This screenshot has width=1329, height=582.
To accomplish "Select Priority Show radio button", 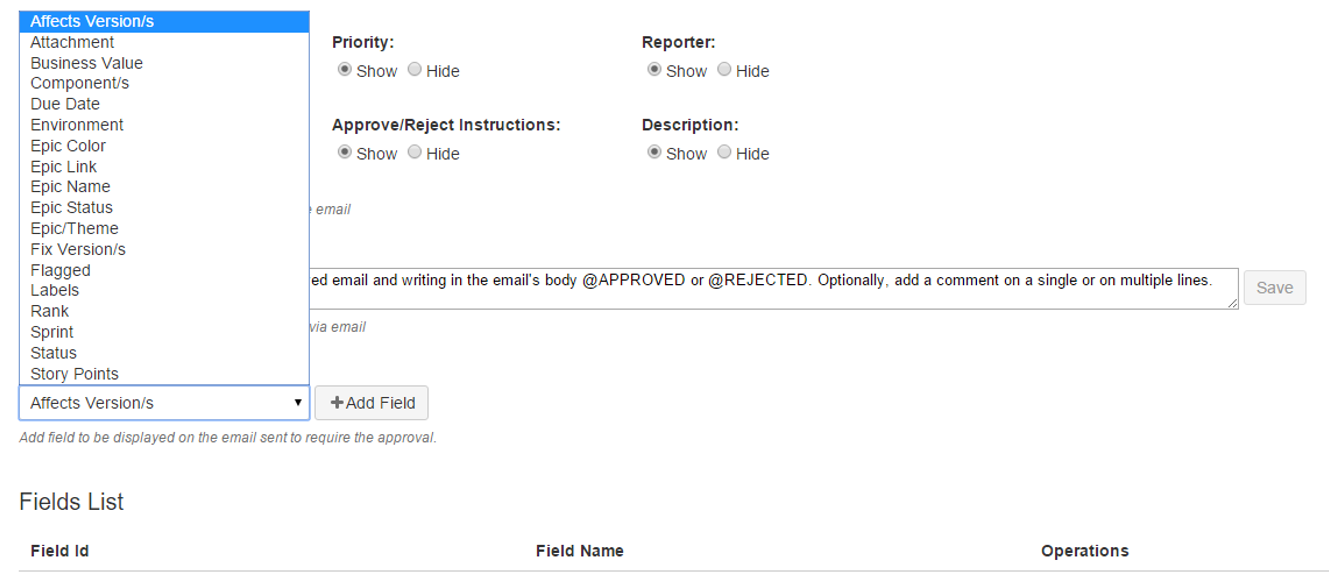I will (x=345, y=70).
